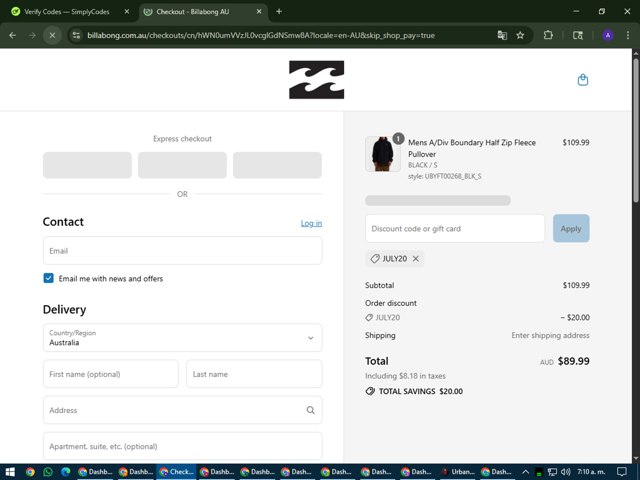Bookmark this page with the star icon

[520, 36]
